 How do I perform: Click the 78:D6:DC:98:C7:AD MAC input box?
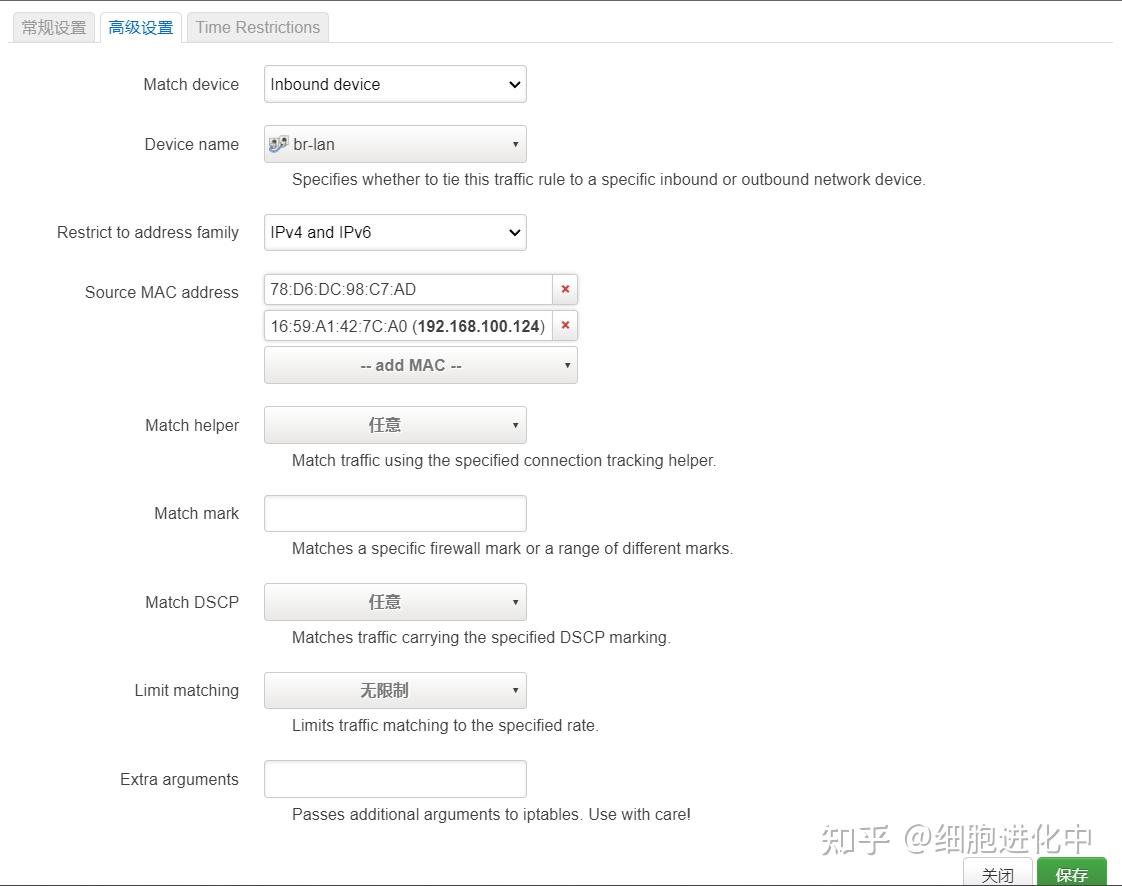[405, 289]
